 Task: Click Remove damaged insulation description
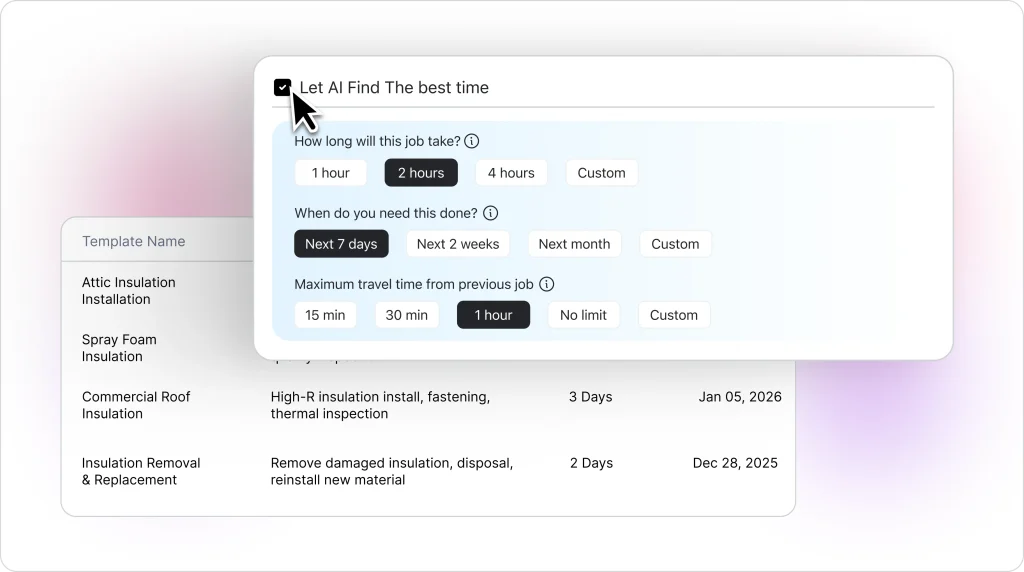[x=392, y=471]
